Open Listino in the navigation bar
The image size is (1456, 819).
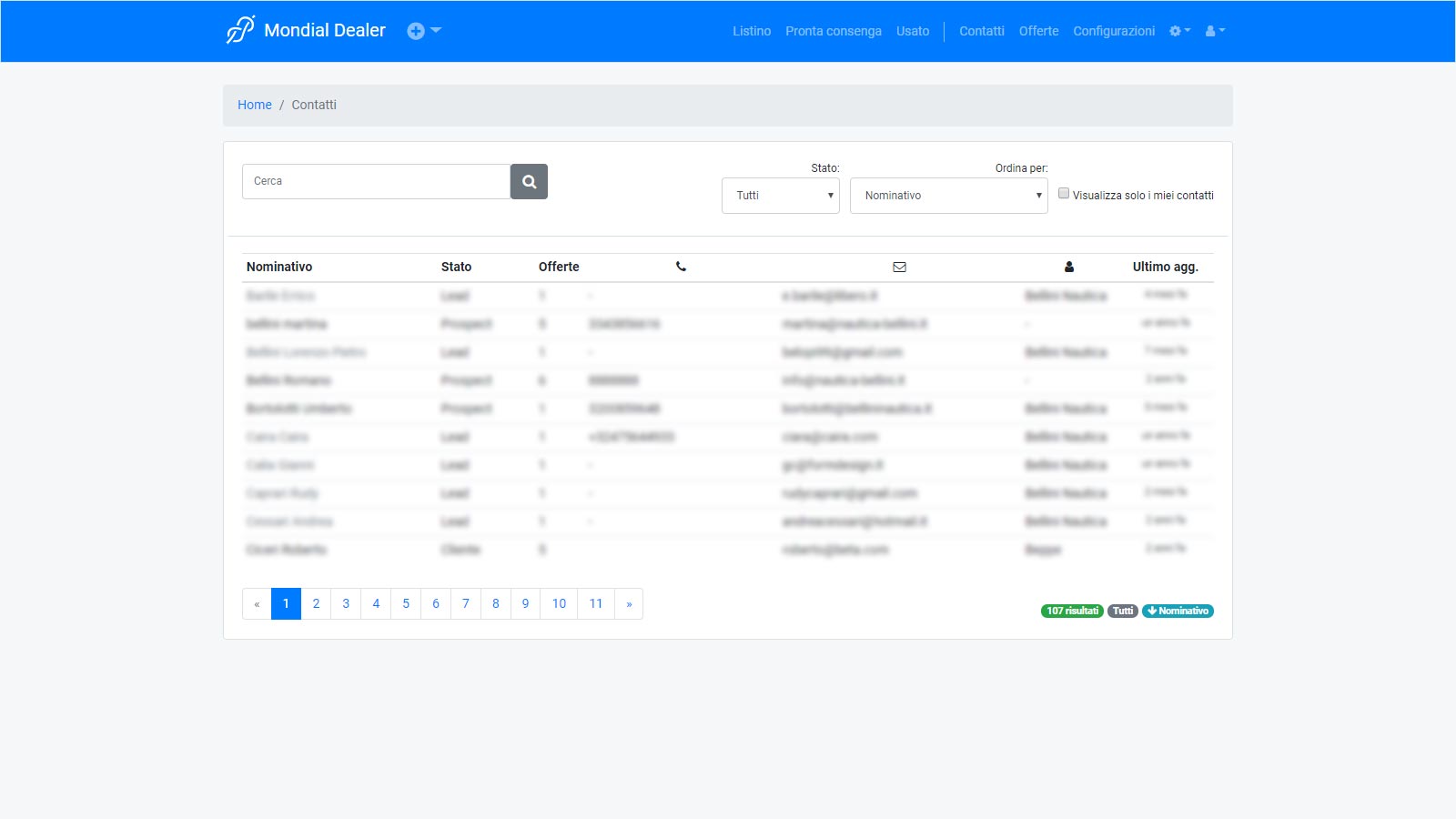(752, 31)
